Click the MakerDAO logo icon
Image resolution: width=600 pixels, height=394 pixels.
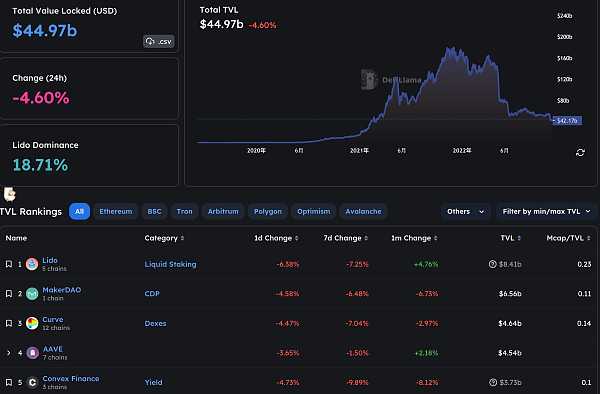coord(32,293)
